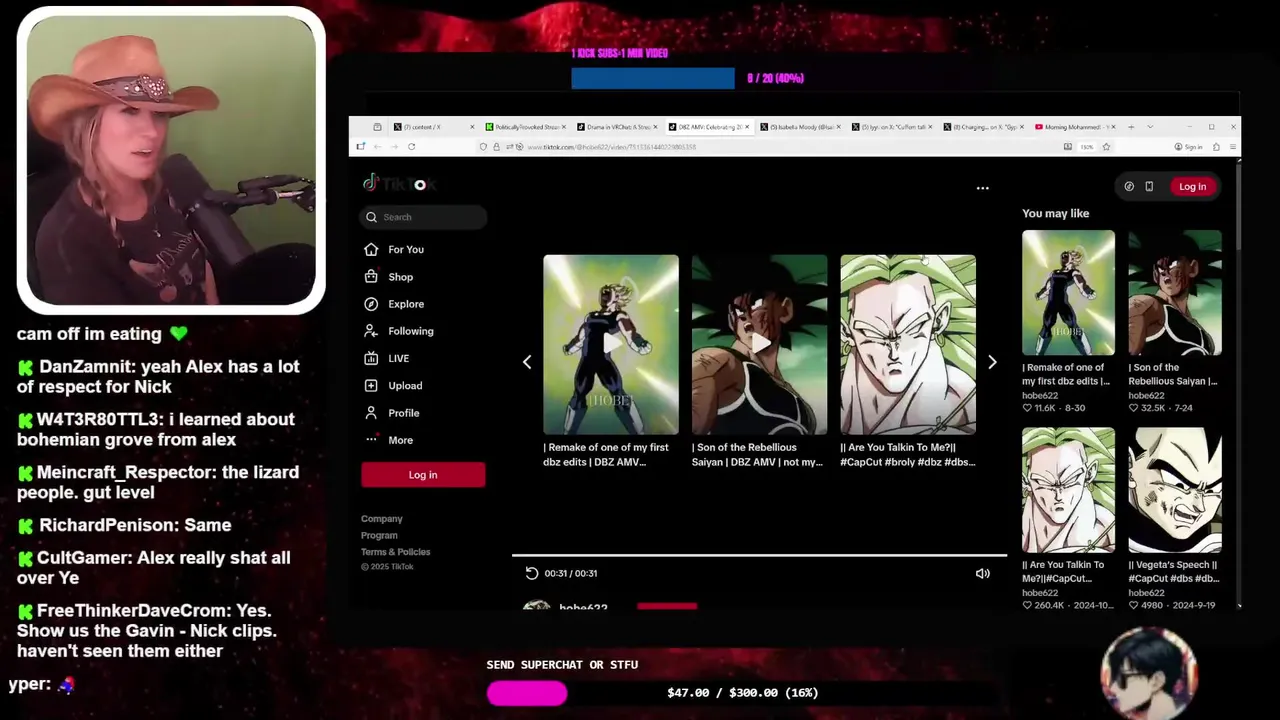Viewport: 1280px width, 720px height.
Task: Open the Following people icon
Action: [x=371, y=331]
